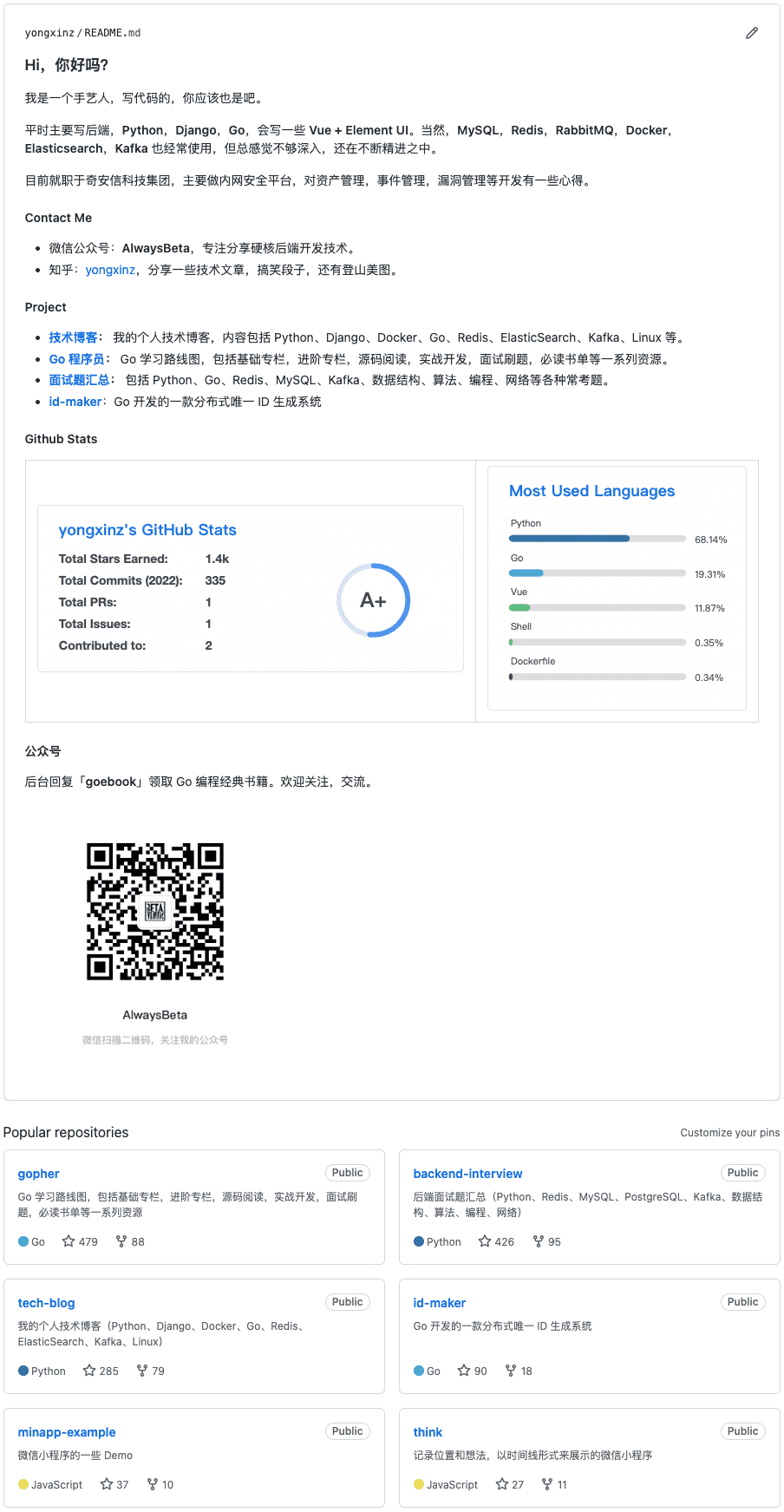Click the fork icon on backend-interview repository
Screen dimensions: 784x1512
[539, 1241]
